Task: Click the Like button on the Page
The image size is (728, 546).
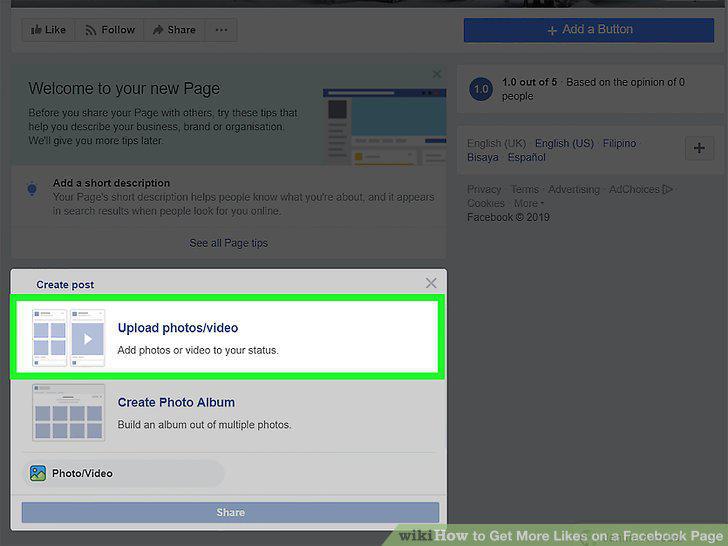Action: 48,30
